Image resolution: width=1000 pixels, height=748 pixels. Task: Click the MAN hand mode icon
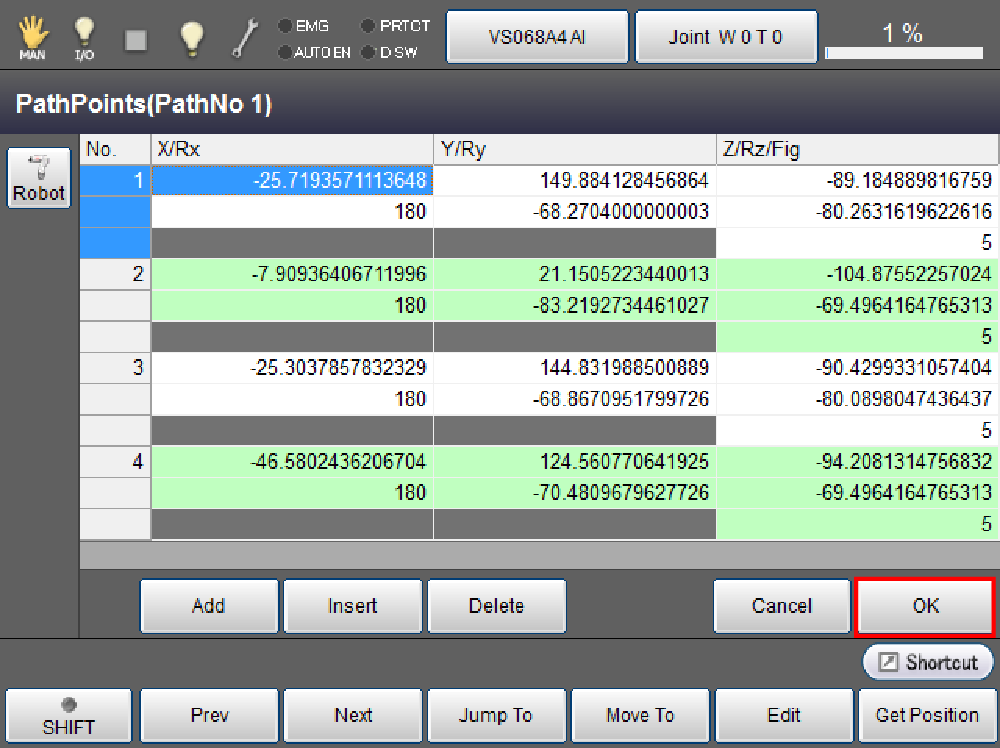(32, 38)
